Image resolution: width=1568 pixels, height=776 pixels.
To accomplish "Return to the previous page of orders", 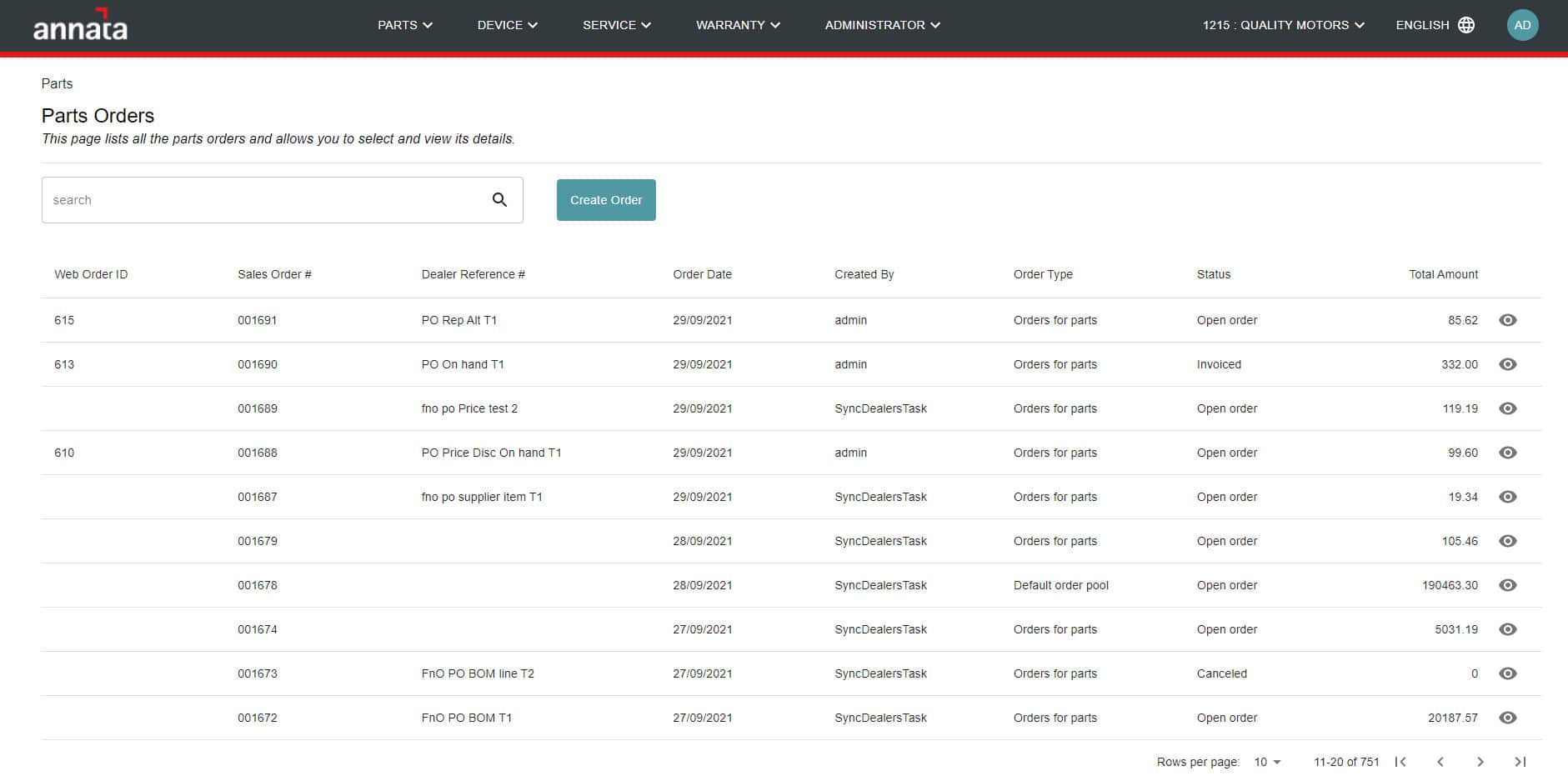I will (1440, 761).
